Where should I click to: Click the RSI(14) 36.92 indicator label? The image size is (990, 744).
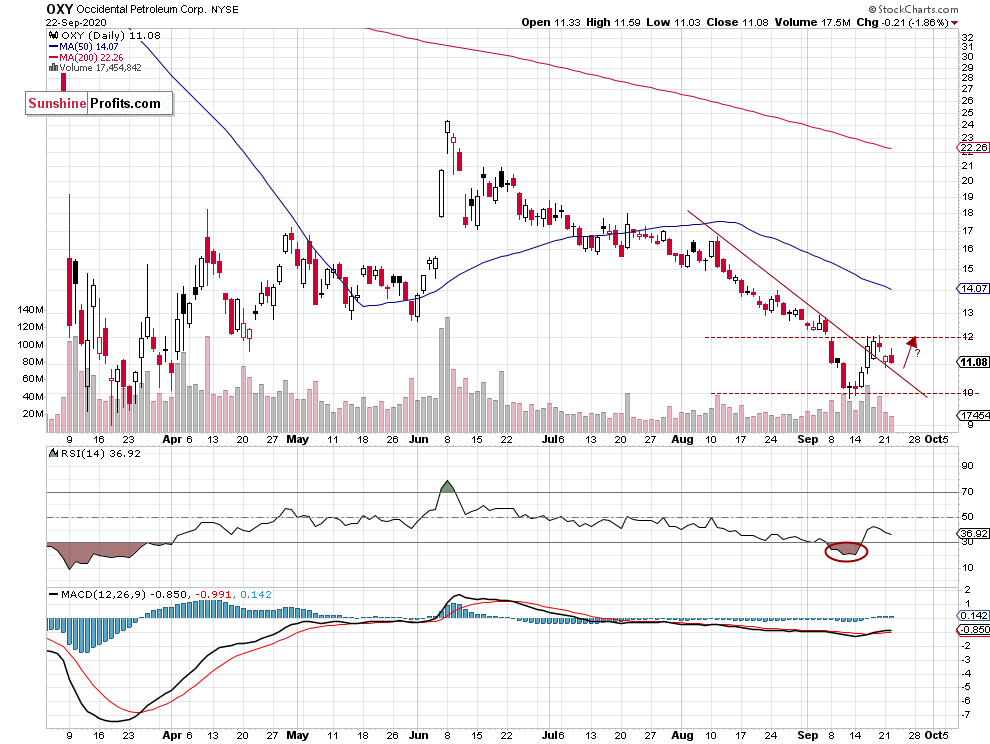(x=100, y=453)
